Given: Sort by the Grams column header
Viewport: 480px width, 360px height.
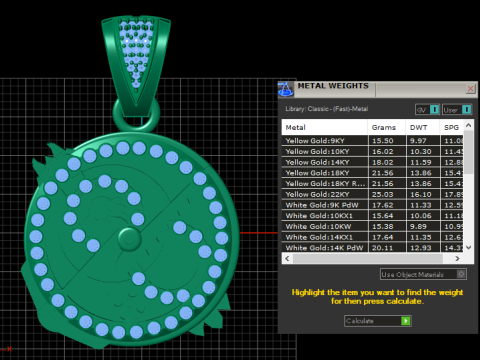Looking at the screenshot, I should [387, 127].
